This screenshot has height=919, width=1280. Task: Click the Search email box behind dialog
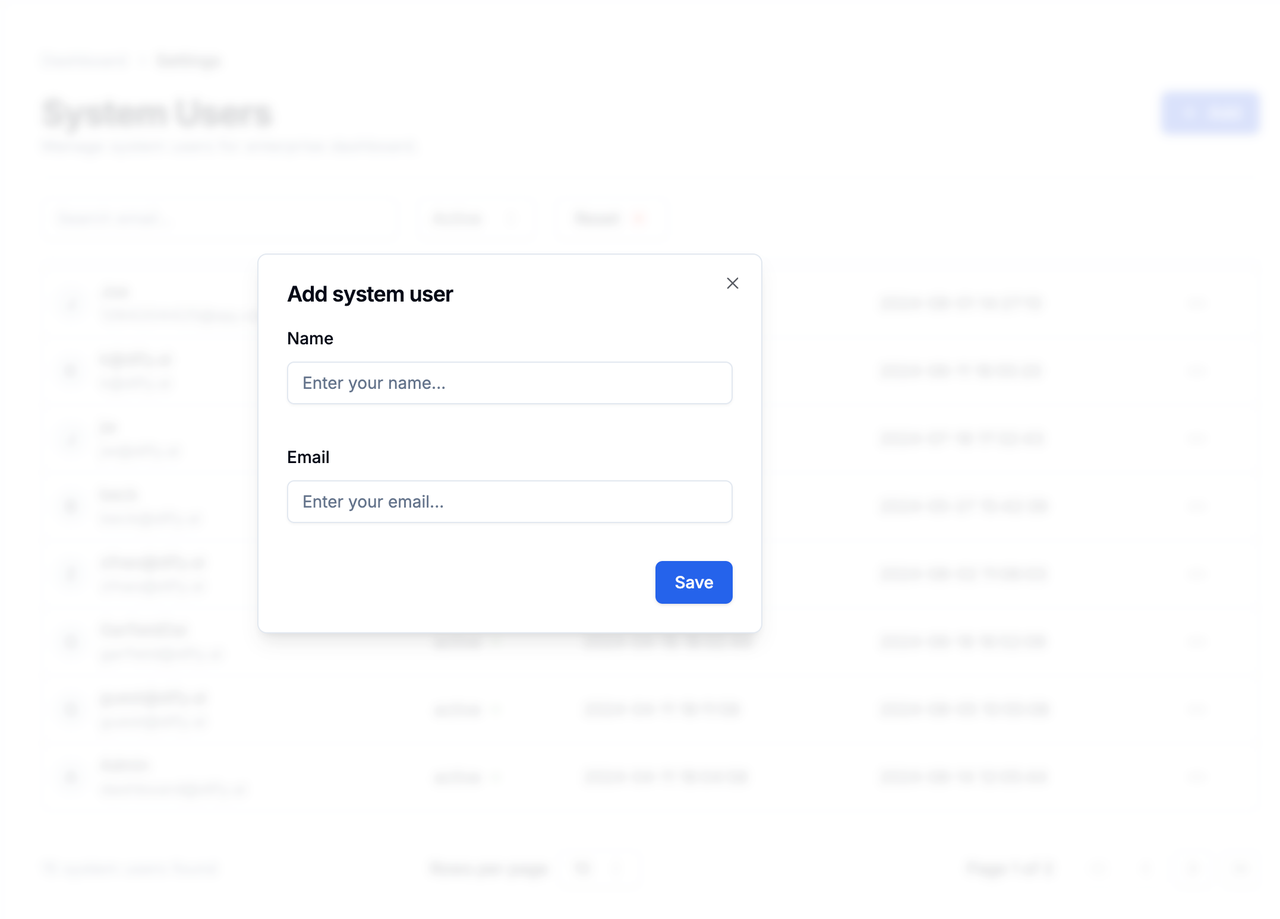[x=220, y=218]
